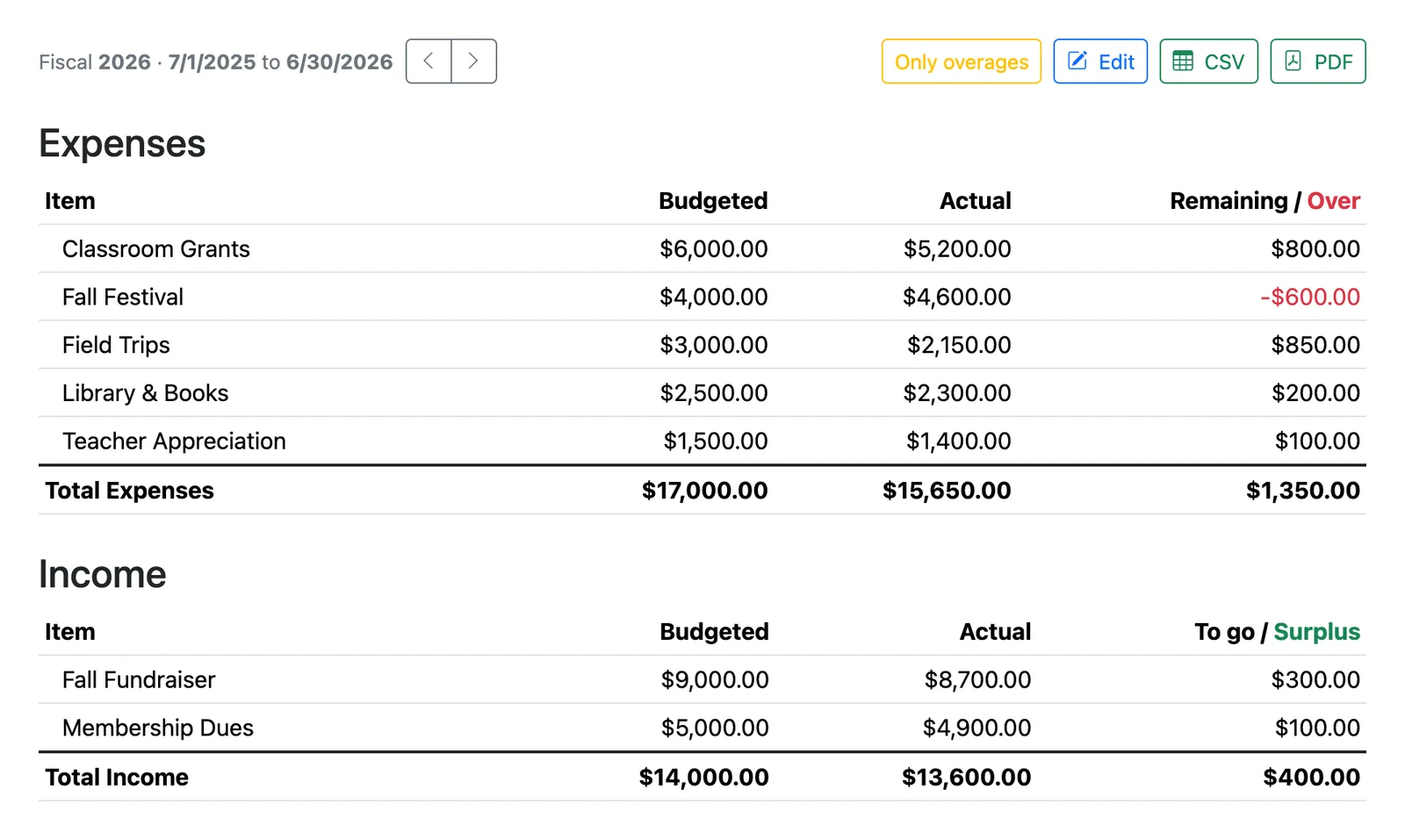Click Classroom Grants $6,000.00 budgeted value
The width and height of the screenshot is (1405, 840).
[714, 248]
